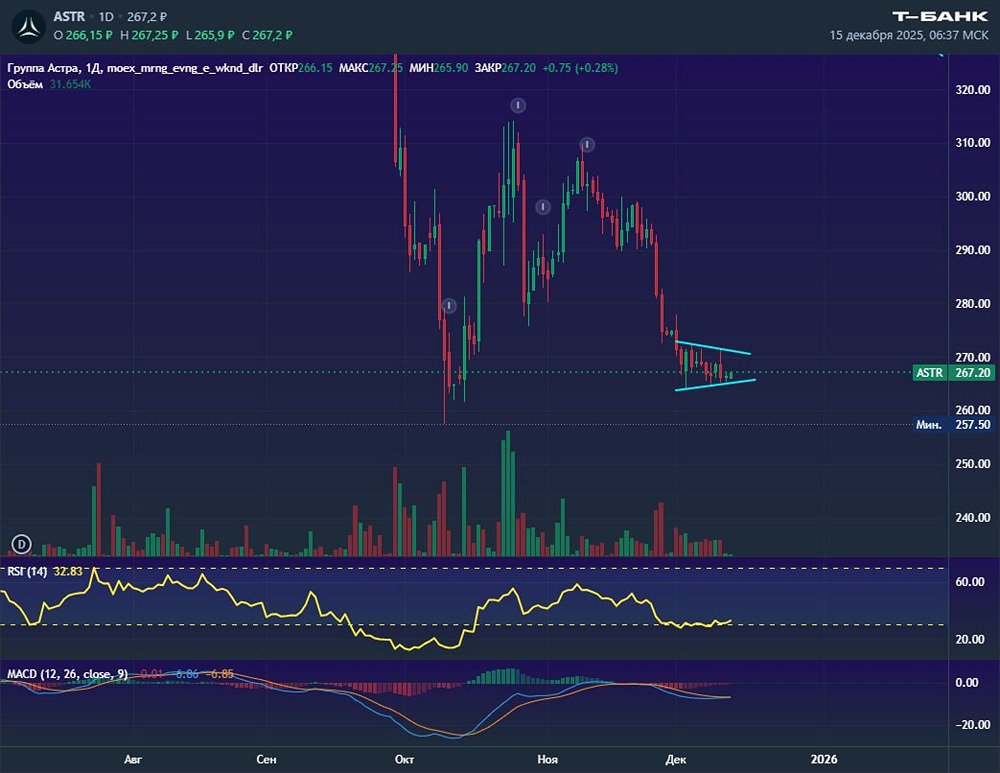Screen dimensions: 1000x773
Task: Click the orange MACD signal value '-6.85'
Action: click(x=220, y=674)
